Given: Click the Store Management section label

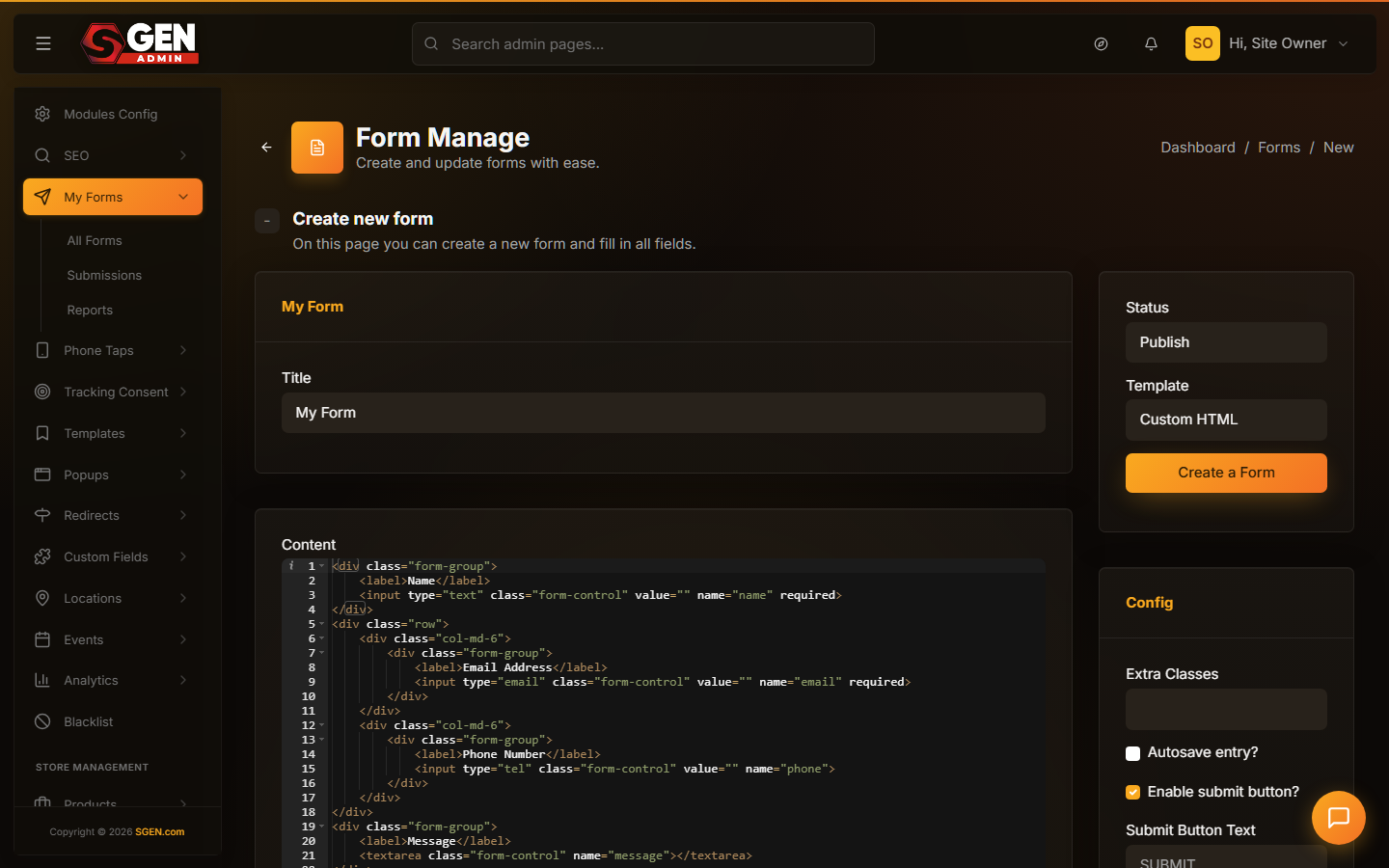Looking at the screenshot, I should point(92,768).
